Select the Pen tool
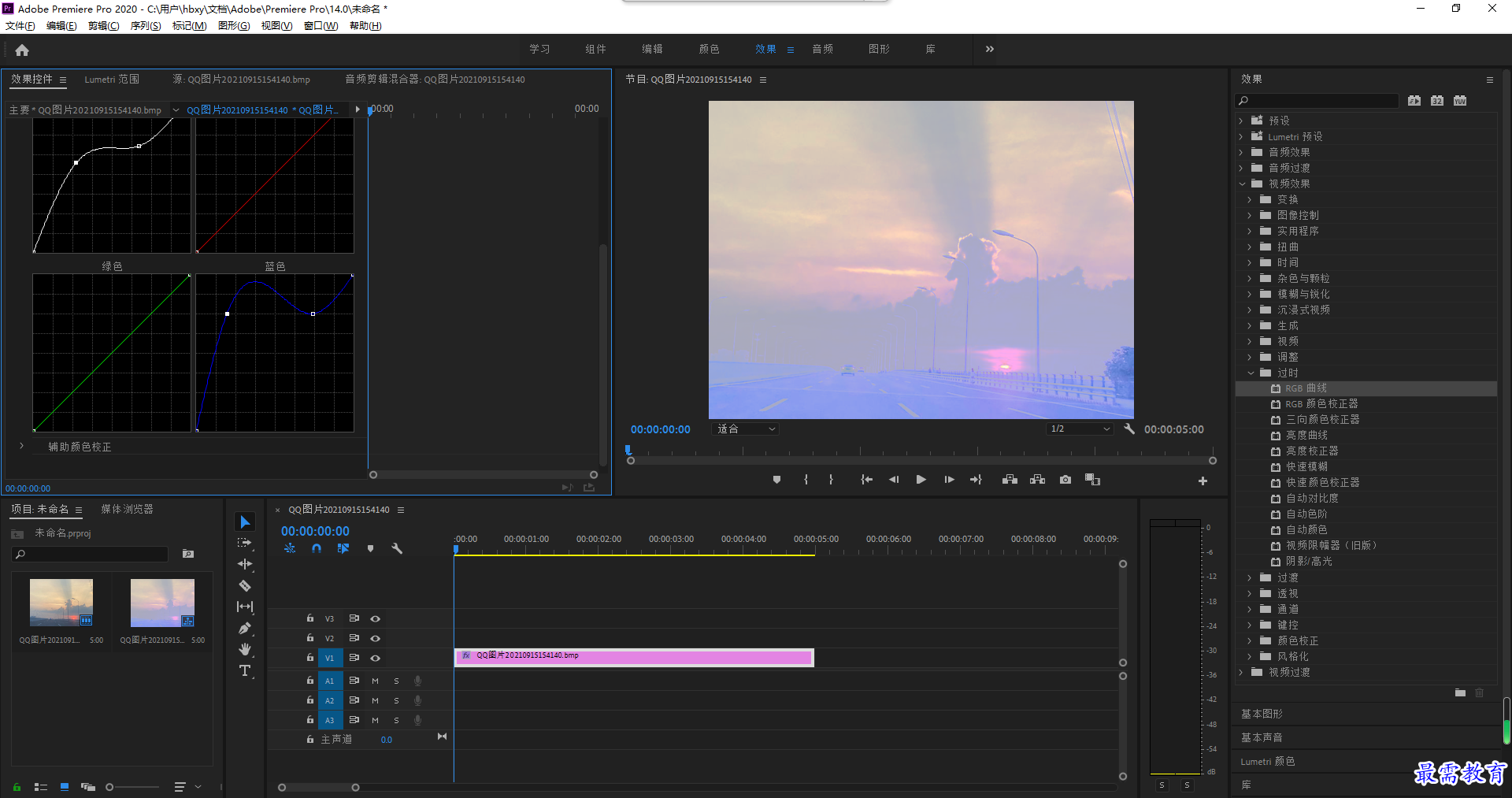 pos(245,628)
